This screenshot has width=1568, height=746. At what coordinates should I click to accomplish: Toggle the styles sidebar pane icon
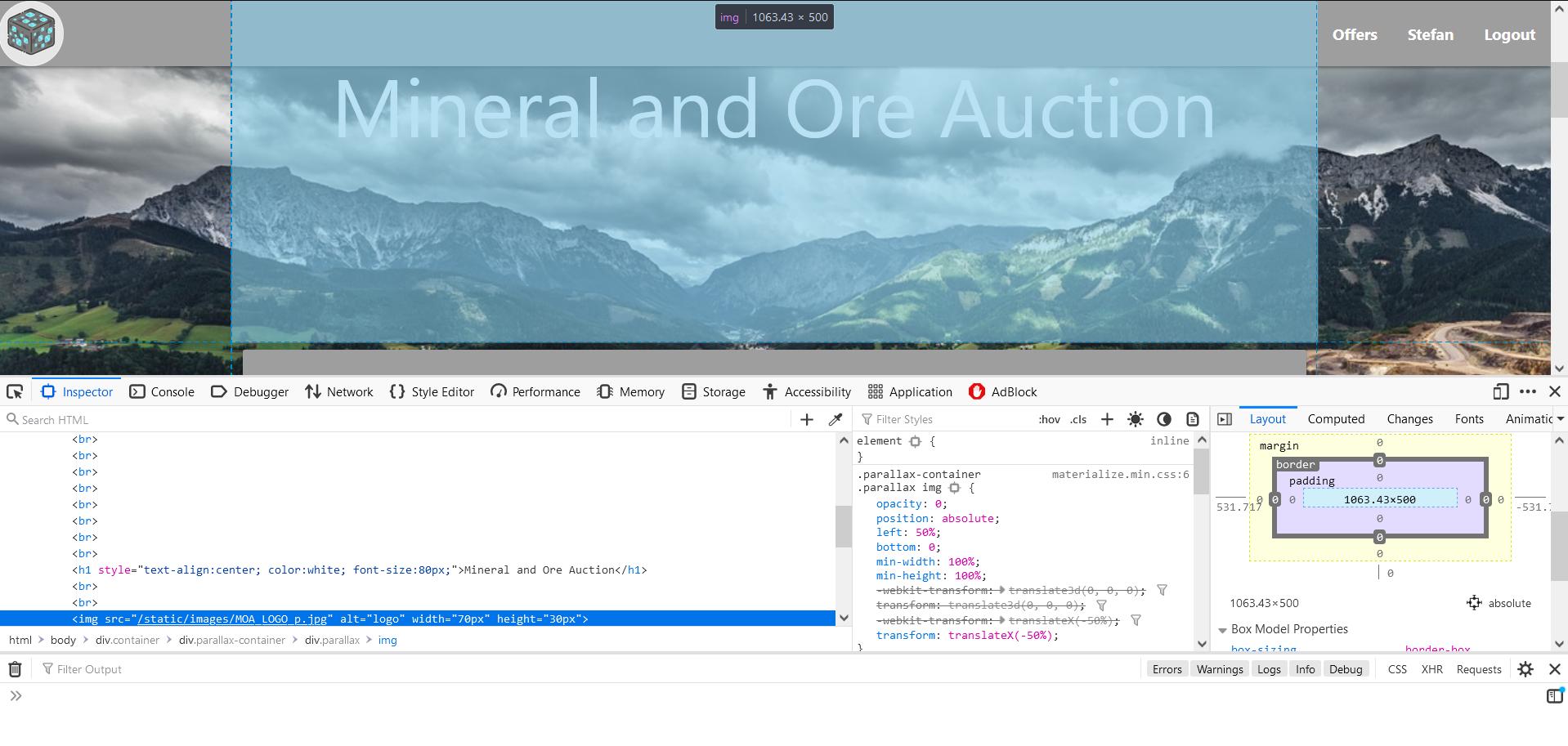(x=1225, y=419)
